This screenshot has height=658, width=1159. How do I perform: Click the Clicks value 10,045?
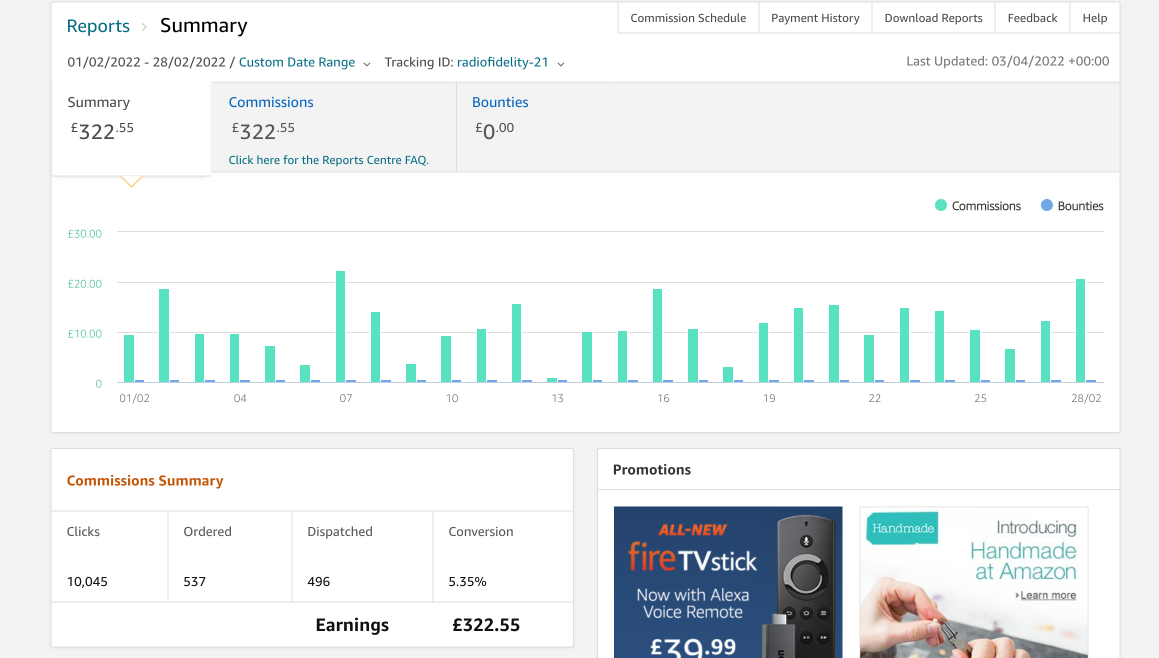coord(87,582)
